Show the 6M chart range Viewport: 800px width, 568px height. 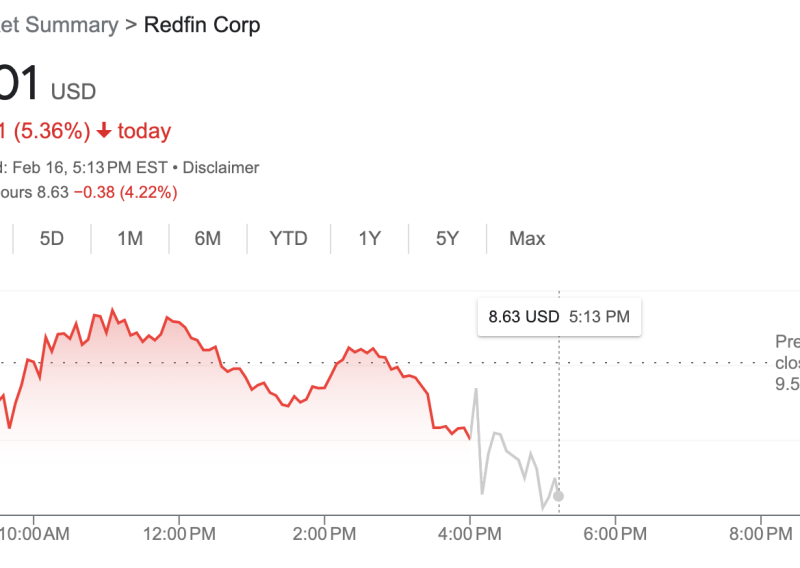[207, 239]
